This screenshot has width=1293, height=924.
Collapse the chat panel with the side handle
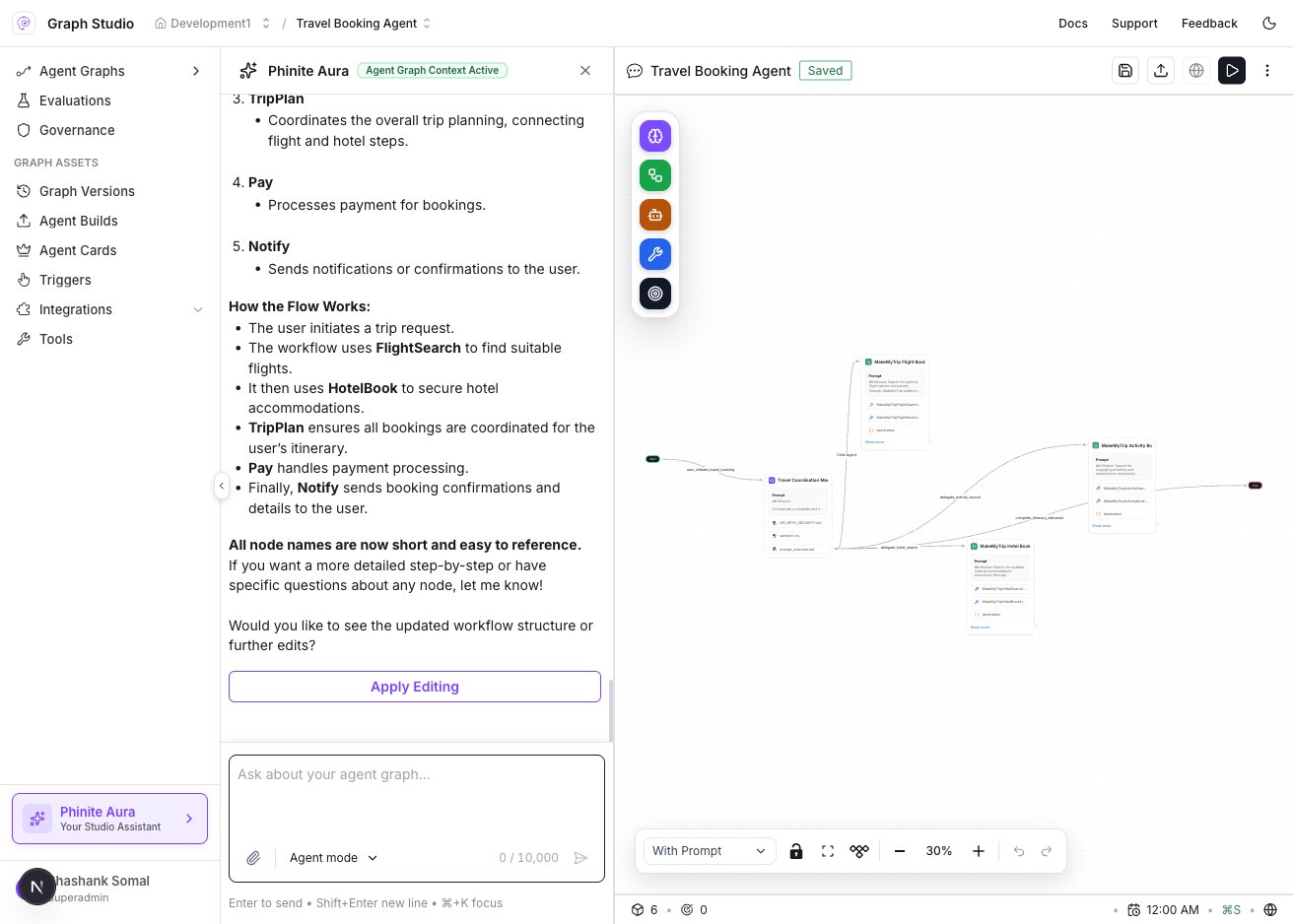pyautogui.click(x=222, y=486)
